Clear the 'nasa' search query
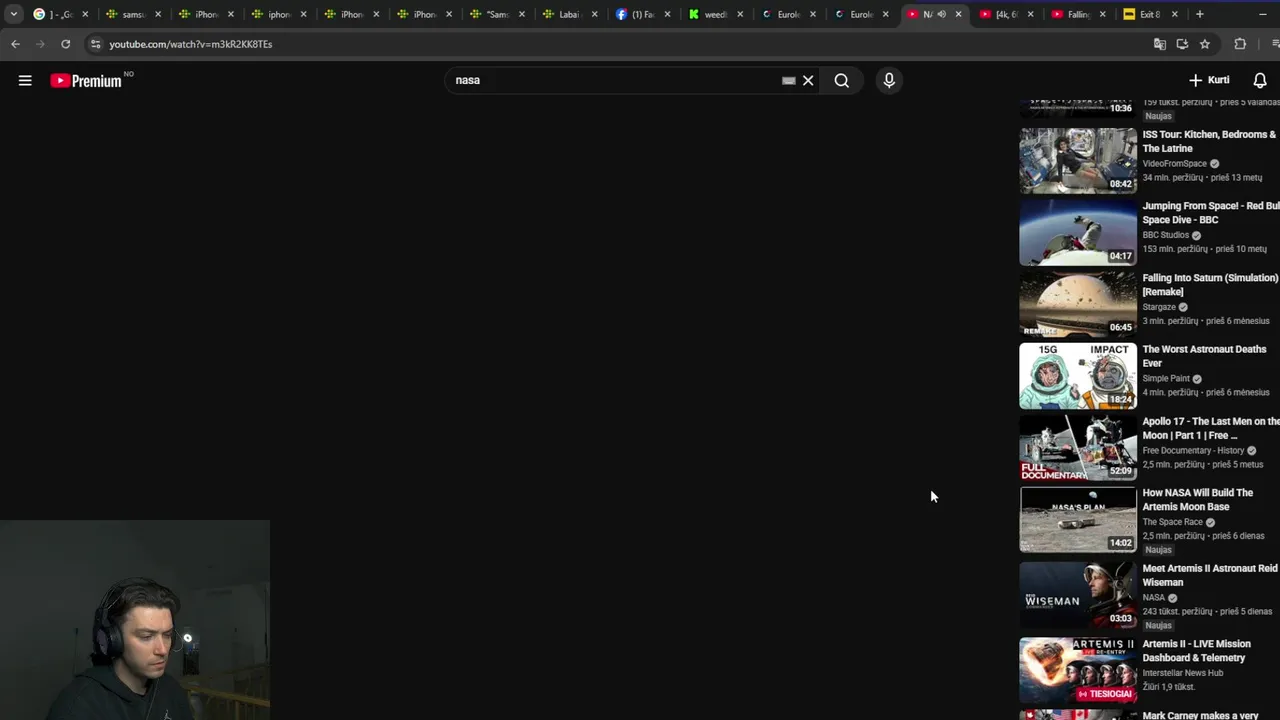The height and width of the screenshot is (720, 1280). pos(808,80)
